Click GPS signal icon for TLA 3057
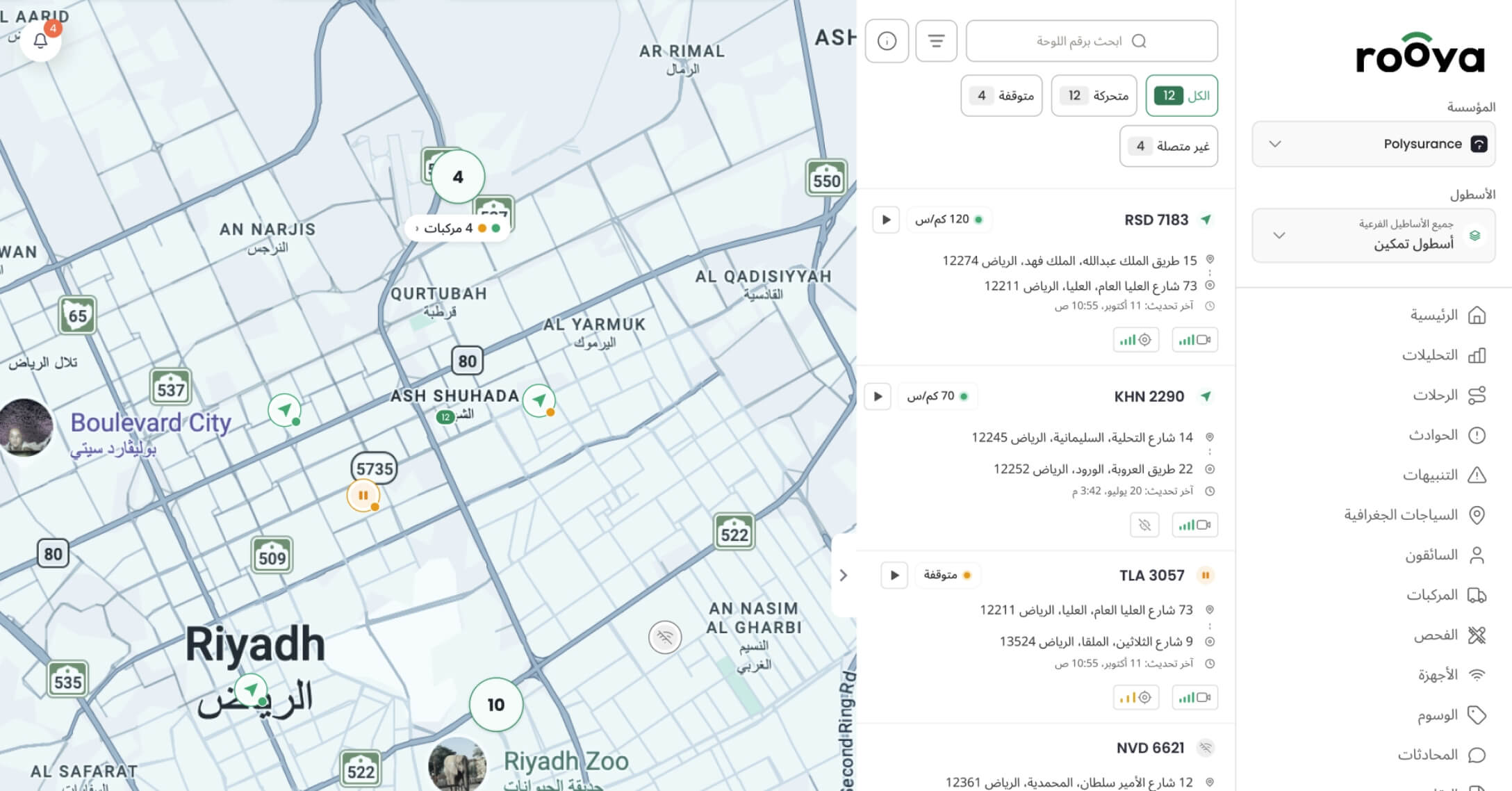 pos(1136,697)
